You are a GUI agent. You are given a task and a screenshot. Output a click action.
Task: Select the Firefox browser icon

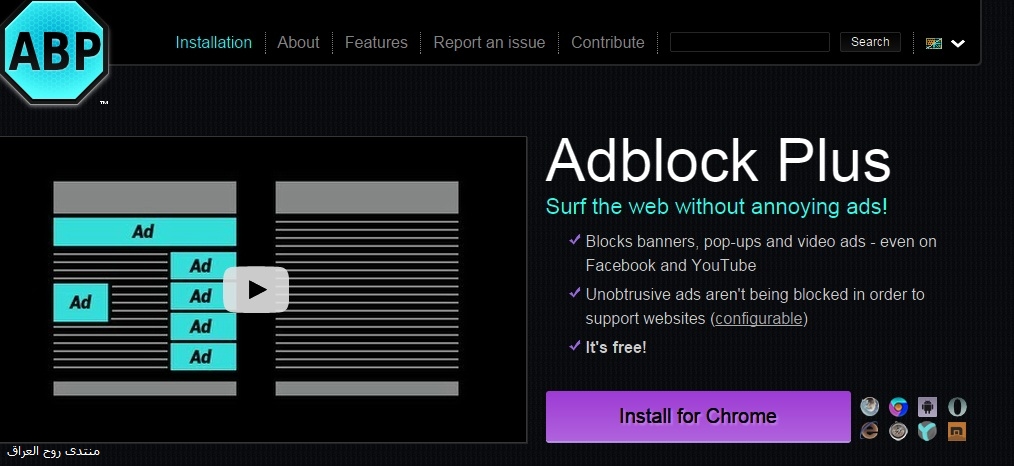pos(870,407)
